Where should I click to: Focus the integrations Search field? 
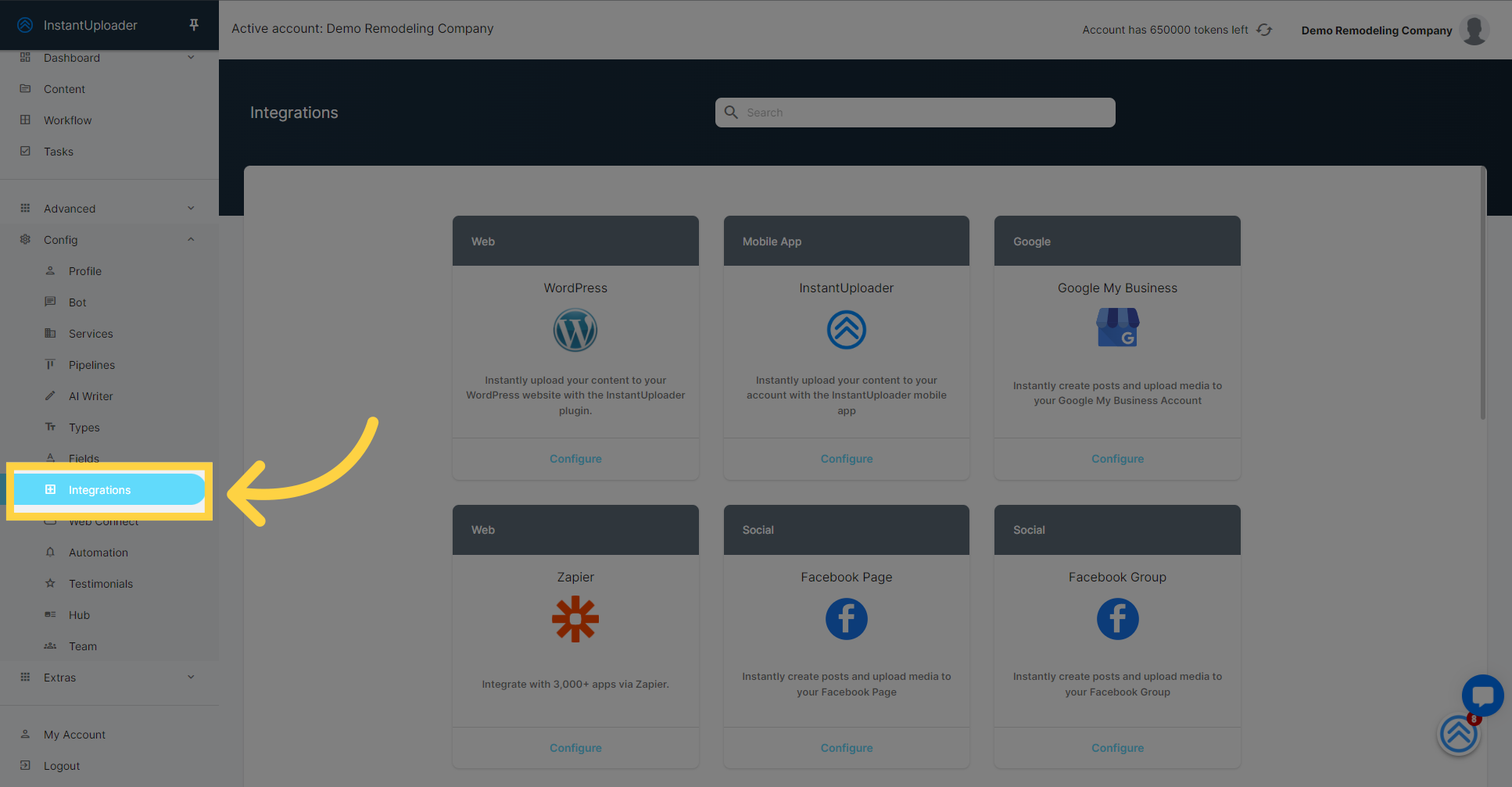(915, 113)
